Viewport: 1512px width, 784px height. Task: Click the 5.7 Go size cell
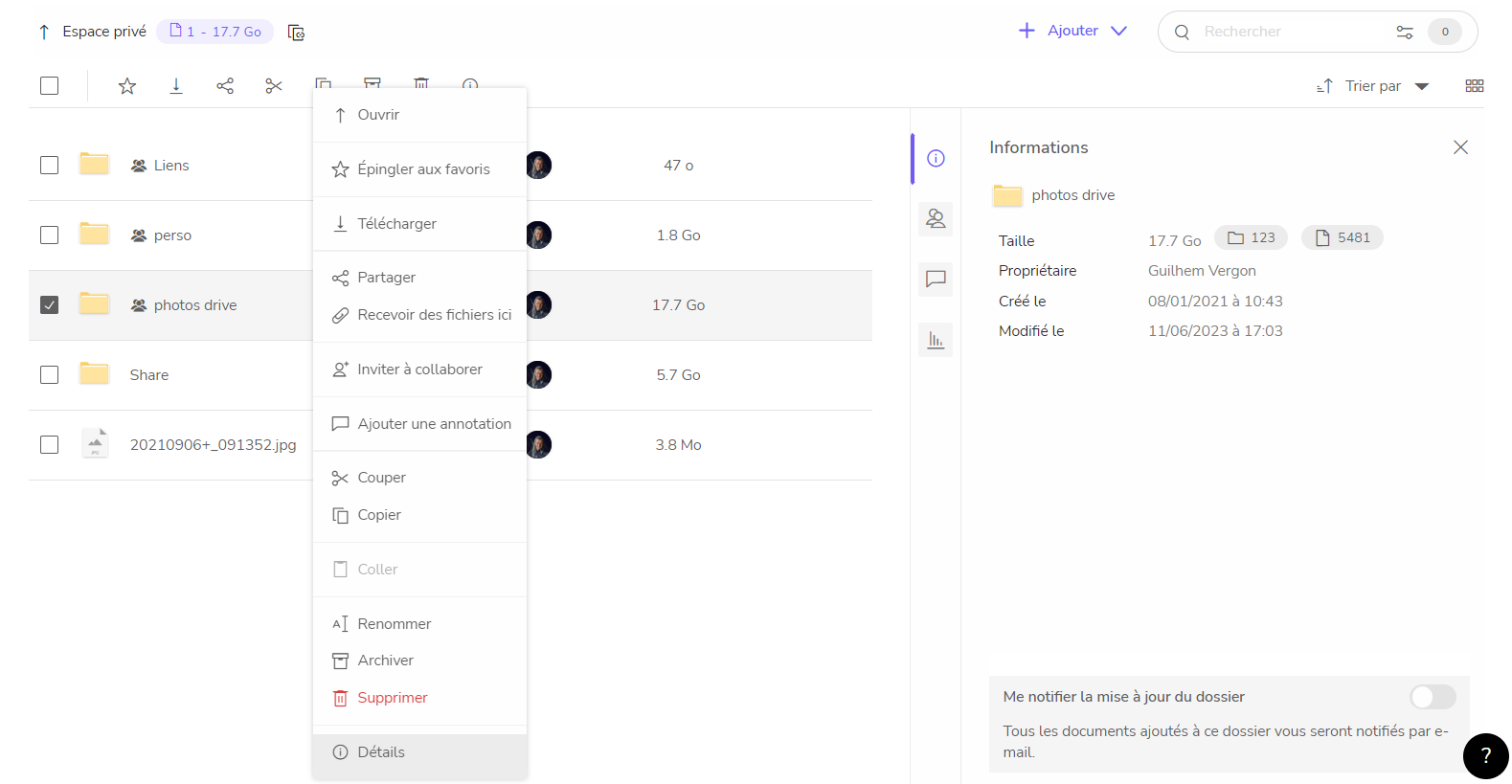click(x=679, y=375)
